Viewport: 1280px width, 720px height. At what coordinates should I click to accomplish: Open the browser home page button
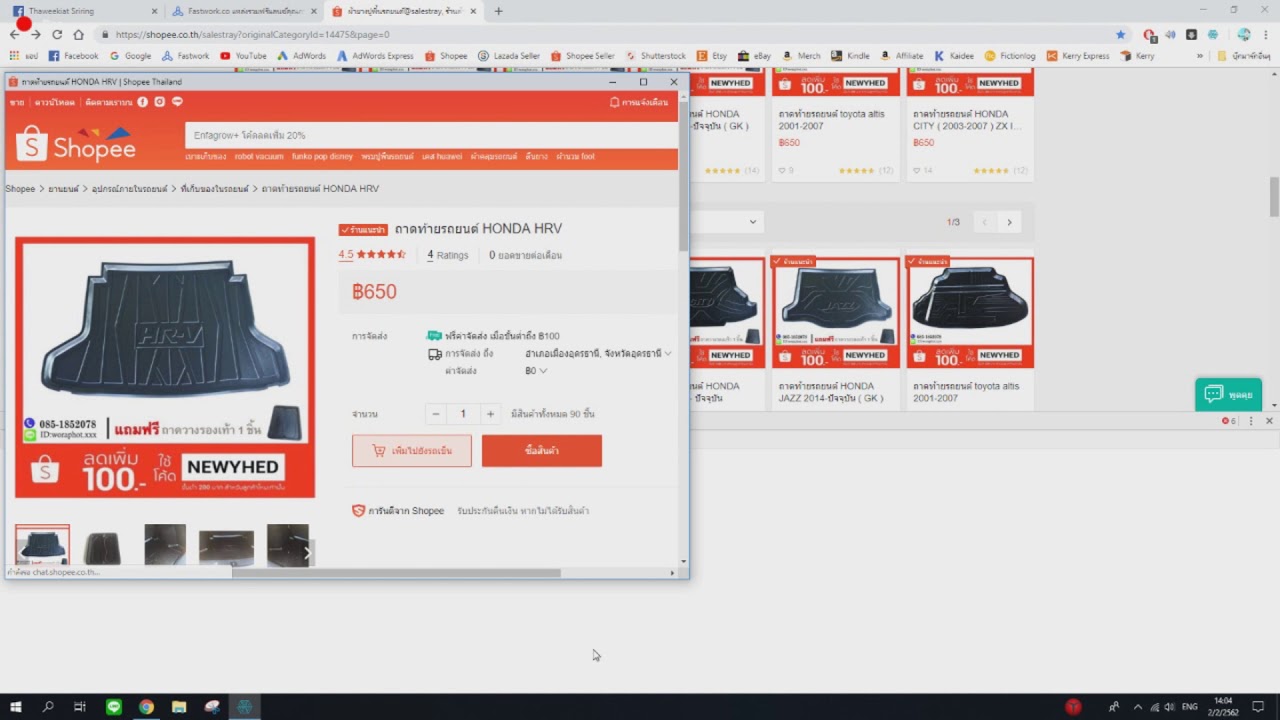(x=78, y=34)
